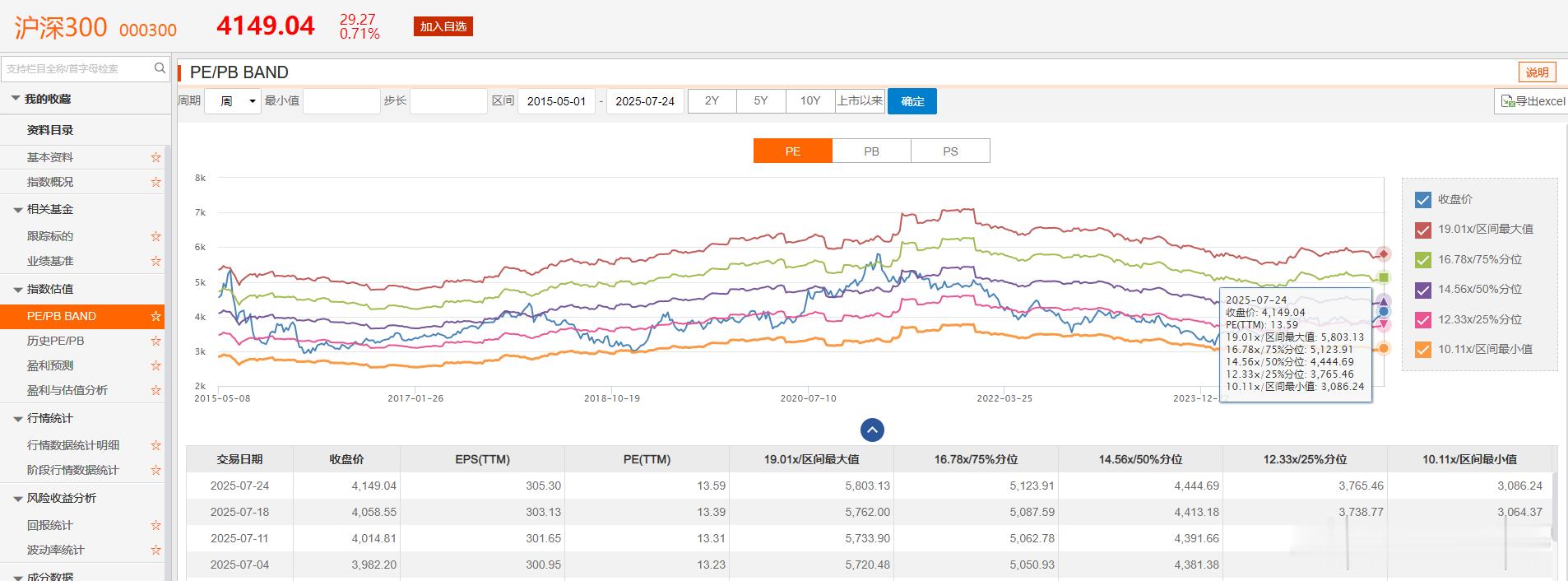Toggle the 12.33x/25%分位 series checkbox
1568x581 pixels.
1422,320
